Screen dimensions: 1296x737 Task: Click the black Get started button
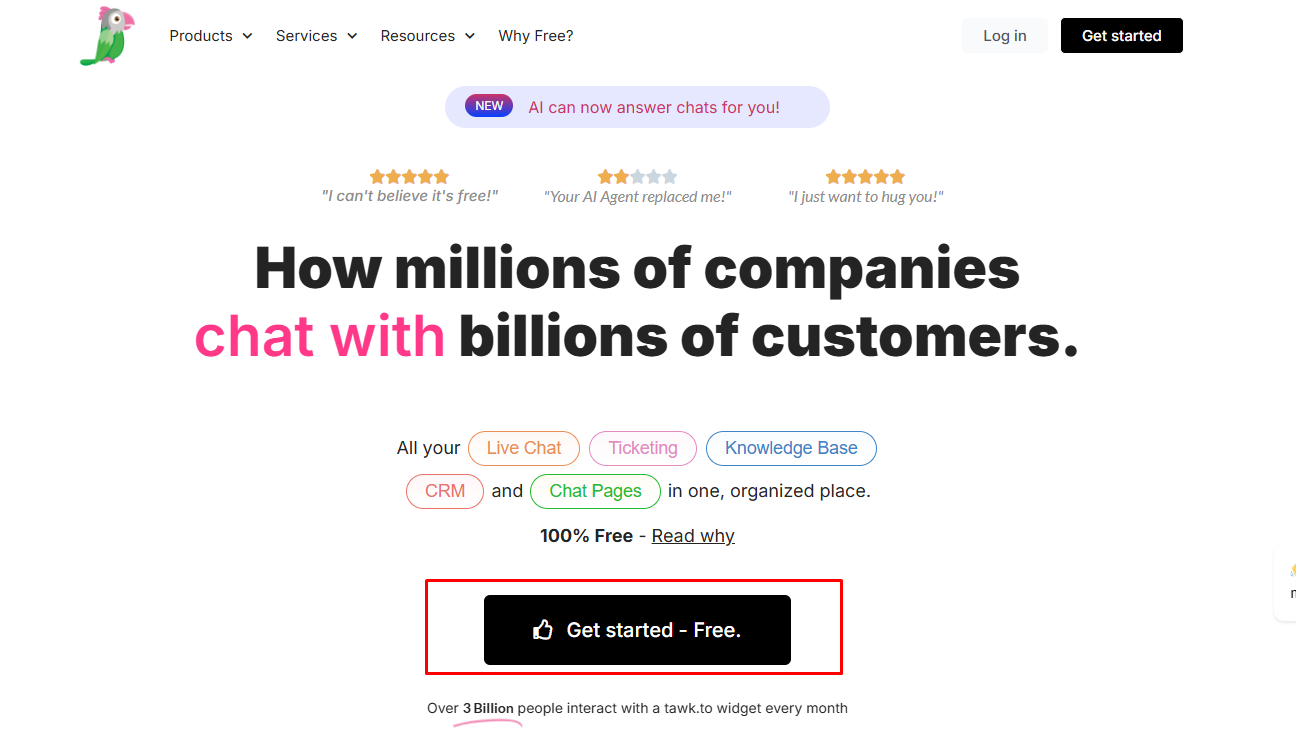(x=1121, y=35)
